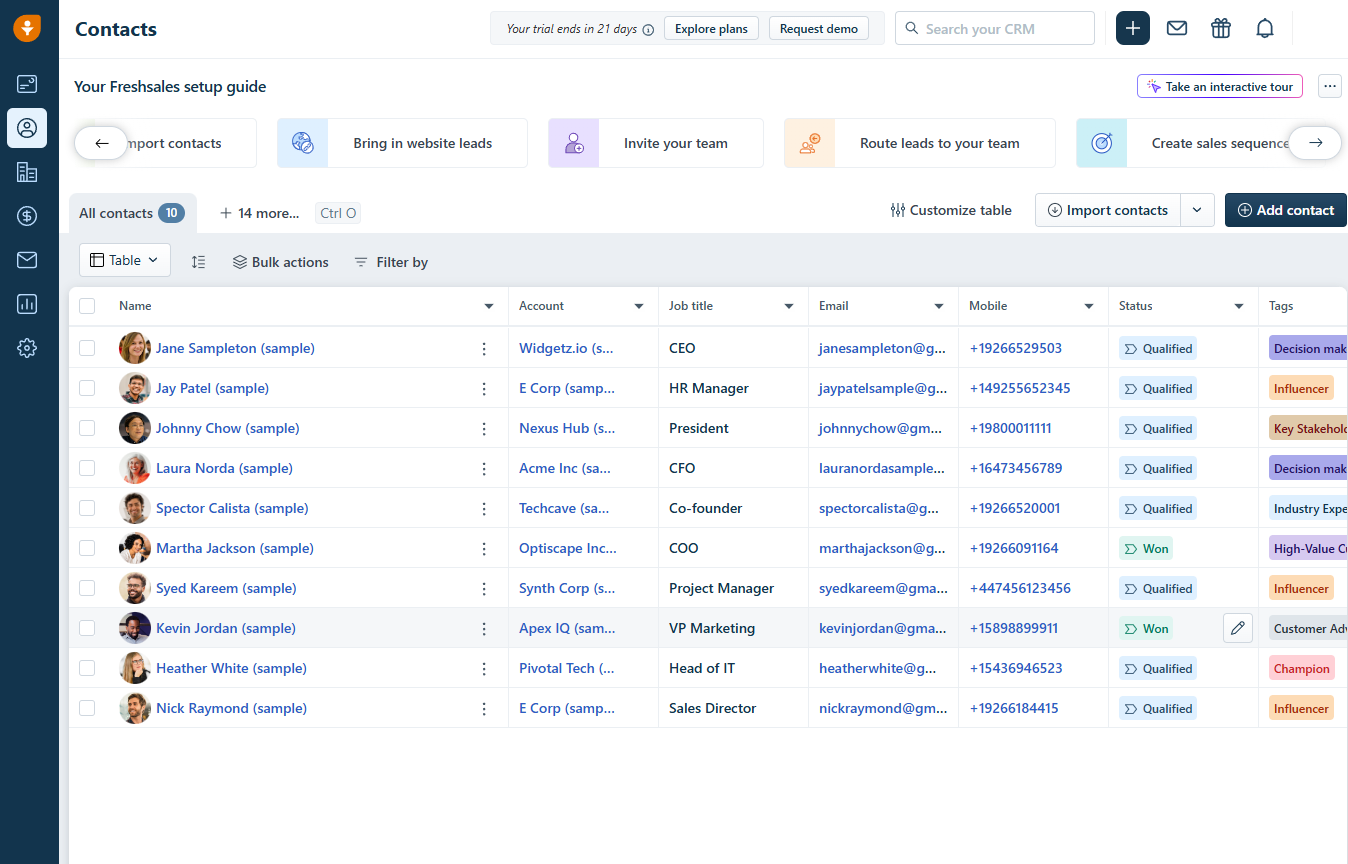Screen dimensions: 1348x864
Task: Click the Explore plans button
Action: 711,28
